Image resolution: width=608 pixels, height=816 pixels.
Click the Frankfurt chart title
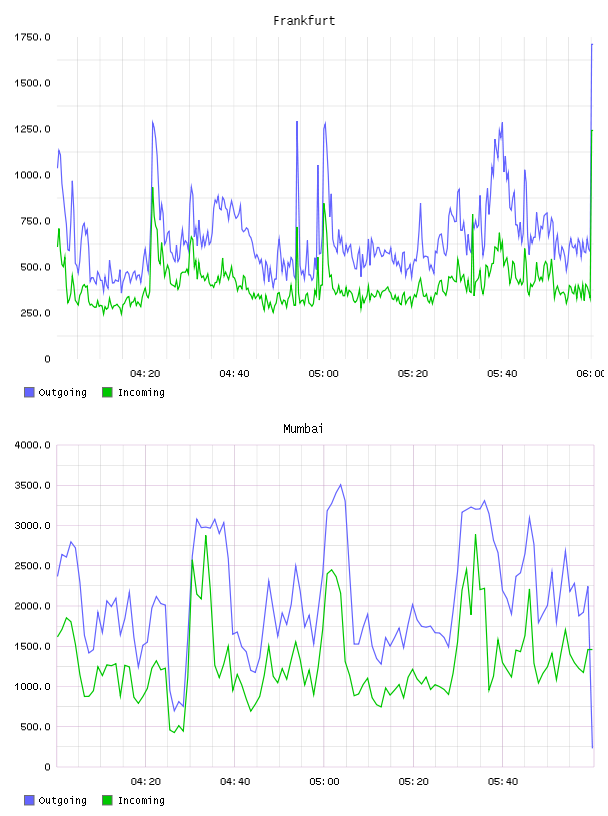(304, 21)
